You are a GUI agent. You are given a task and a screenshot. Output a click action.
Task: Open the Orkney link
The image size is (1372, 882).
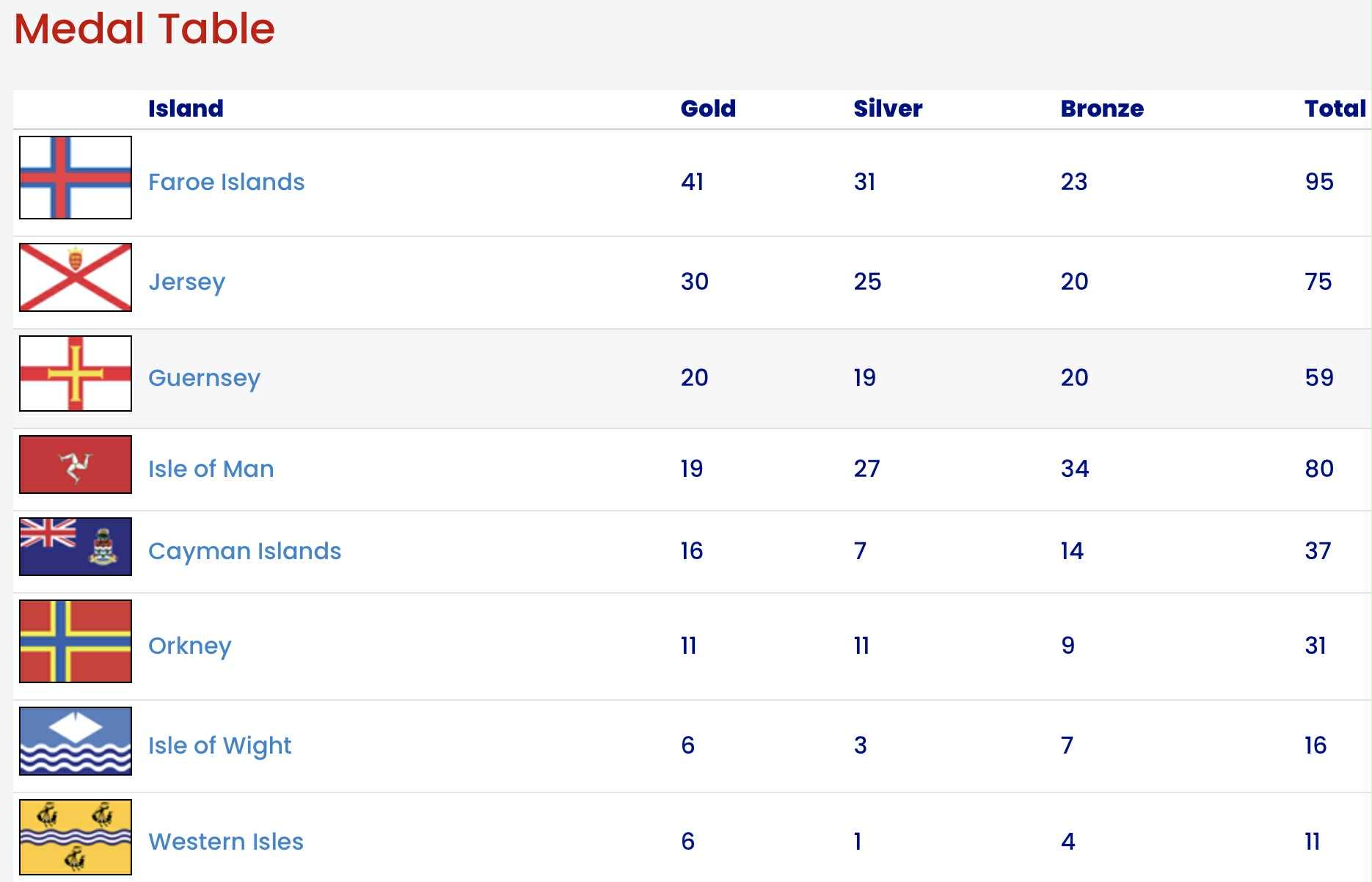[x=189, y=646]
